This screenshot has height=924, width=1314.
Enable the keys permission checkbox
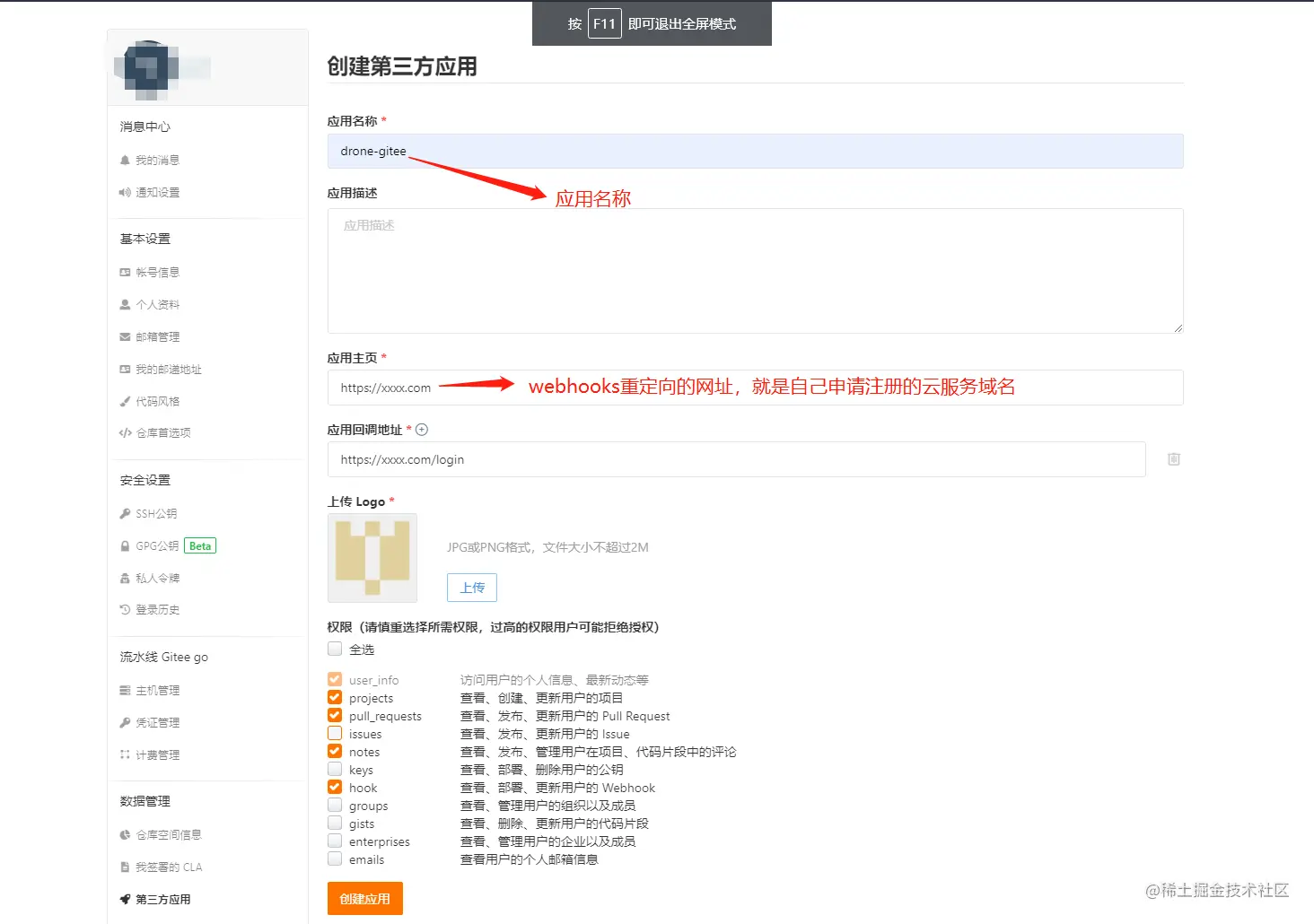click(335, 770)
